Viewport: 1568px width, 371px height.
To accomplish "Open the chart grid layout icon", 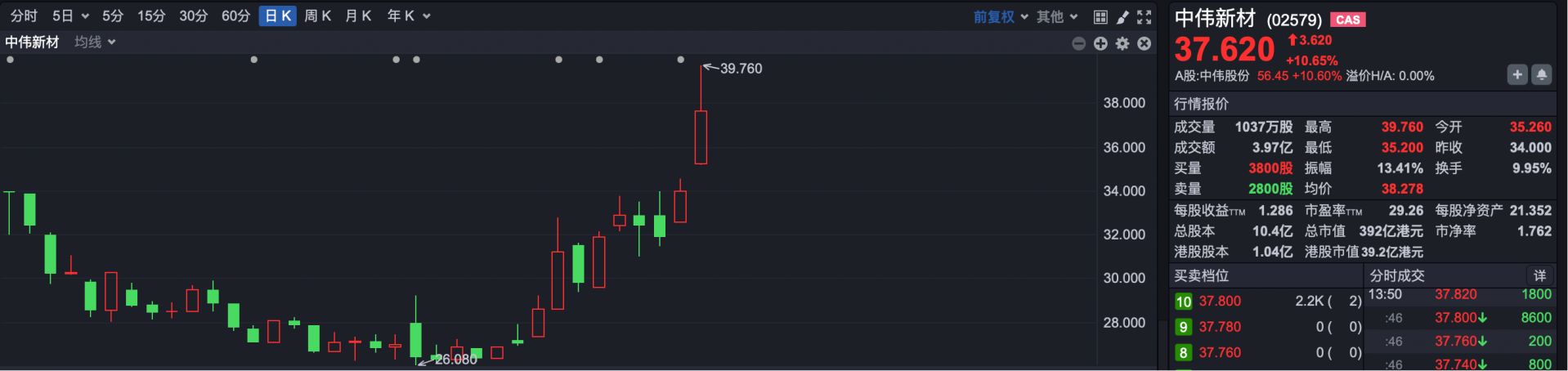I will pos(1100,17).
